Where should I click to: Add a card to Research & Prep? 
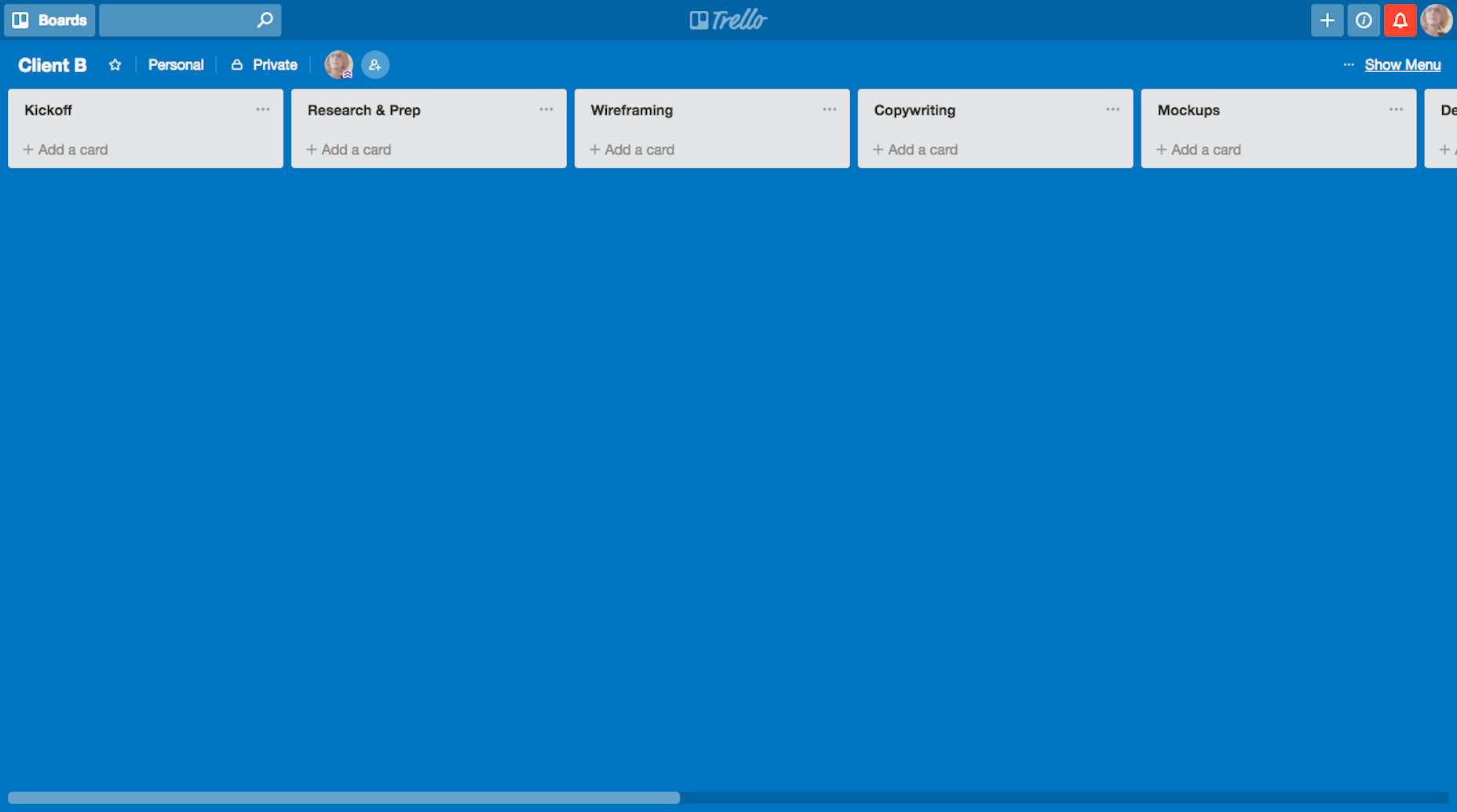349,149
